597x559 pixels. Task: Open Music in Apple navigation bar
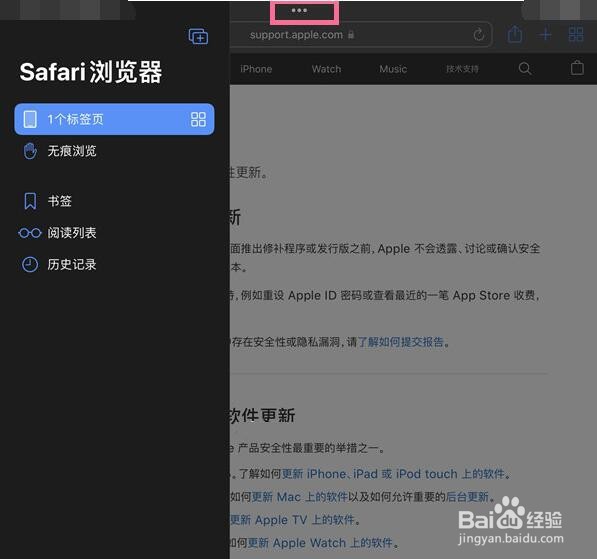(393, 69)
